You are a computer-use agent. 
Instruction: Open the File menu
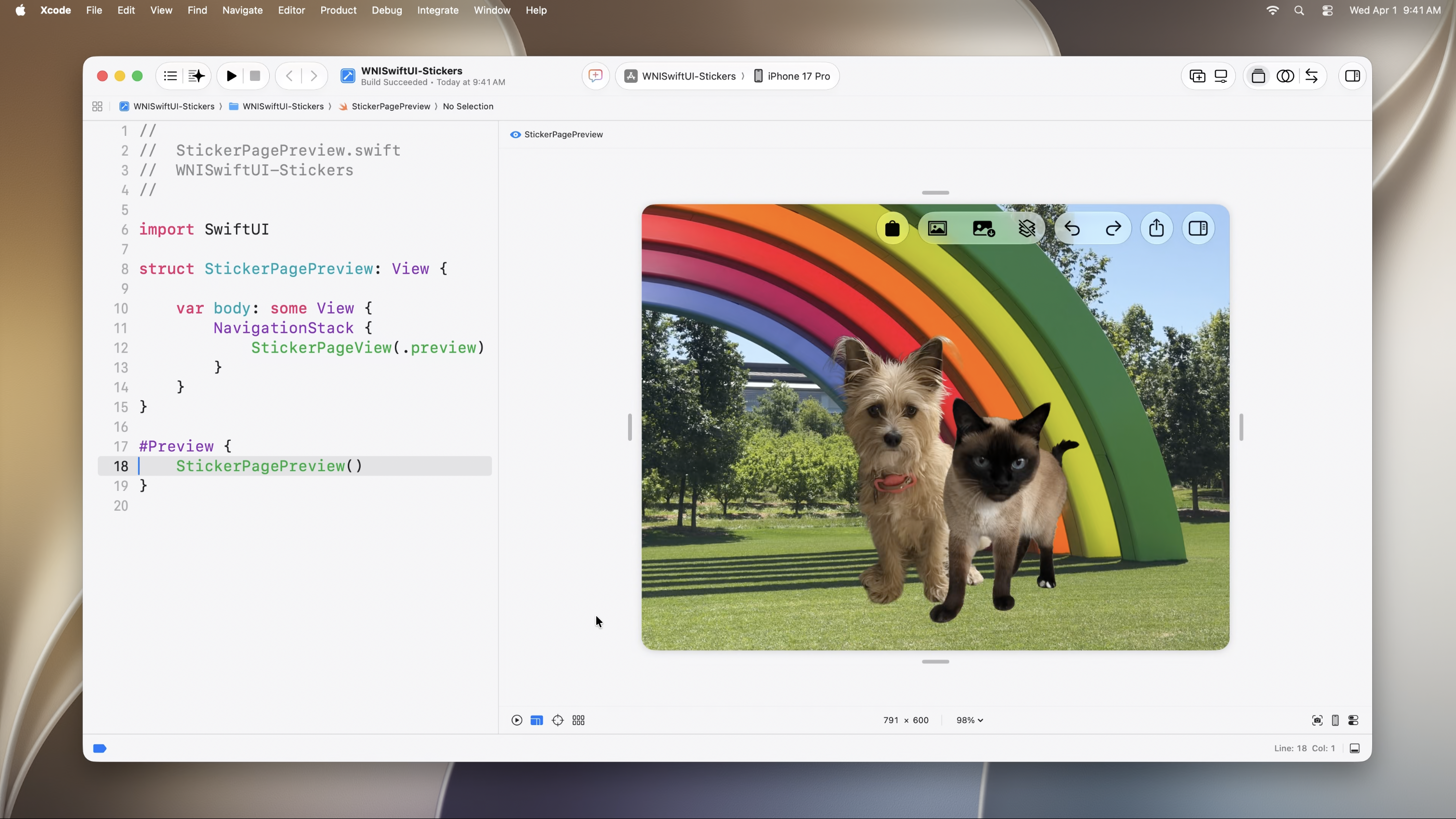pos(94,10)
